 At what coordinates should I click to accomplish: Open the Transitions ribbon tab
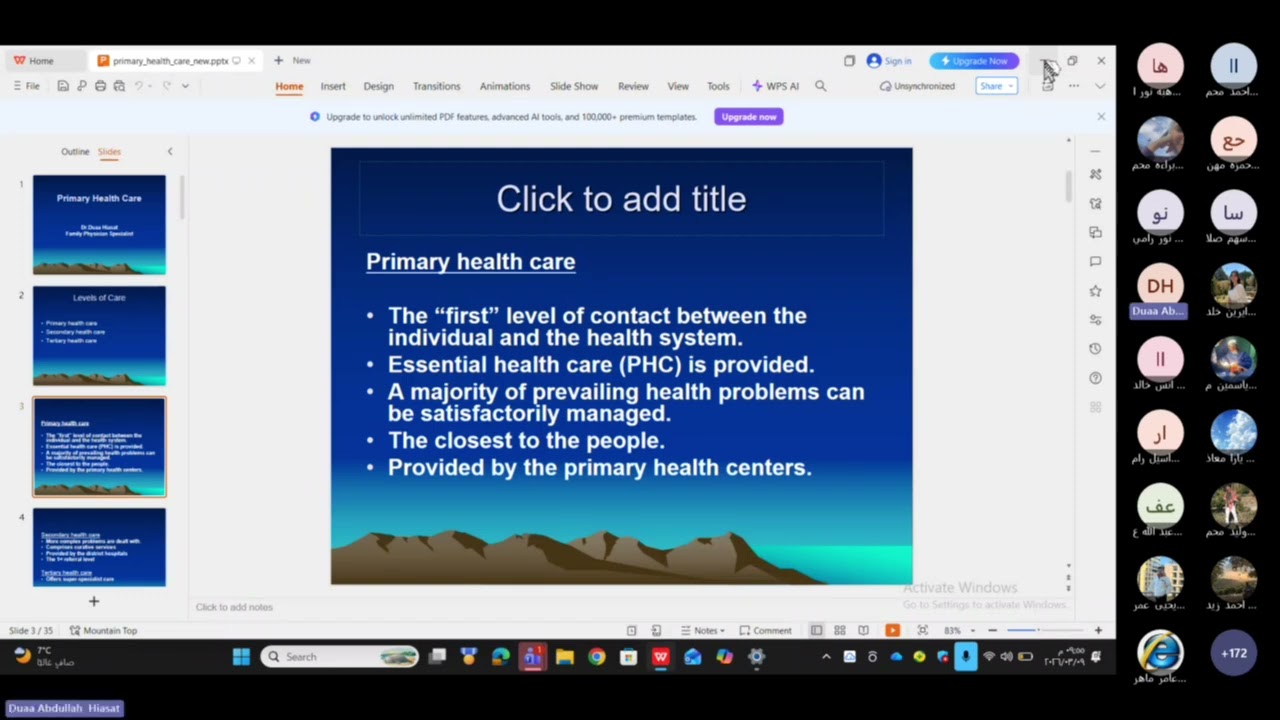point(436,86)
